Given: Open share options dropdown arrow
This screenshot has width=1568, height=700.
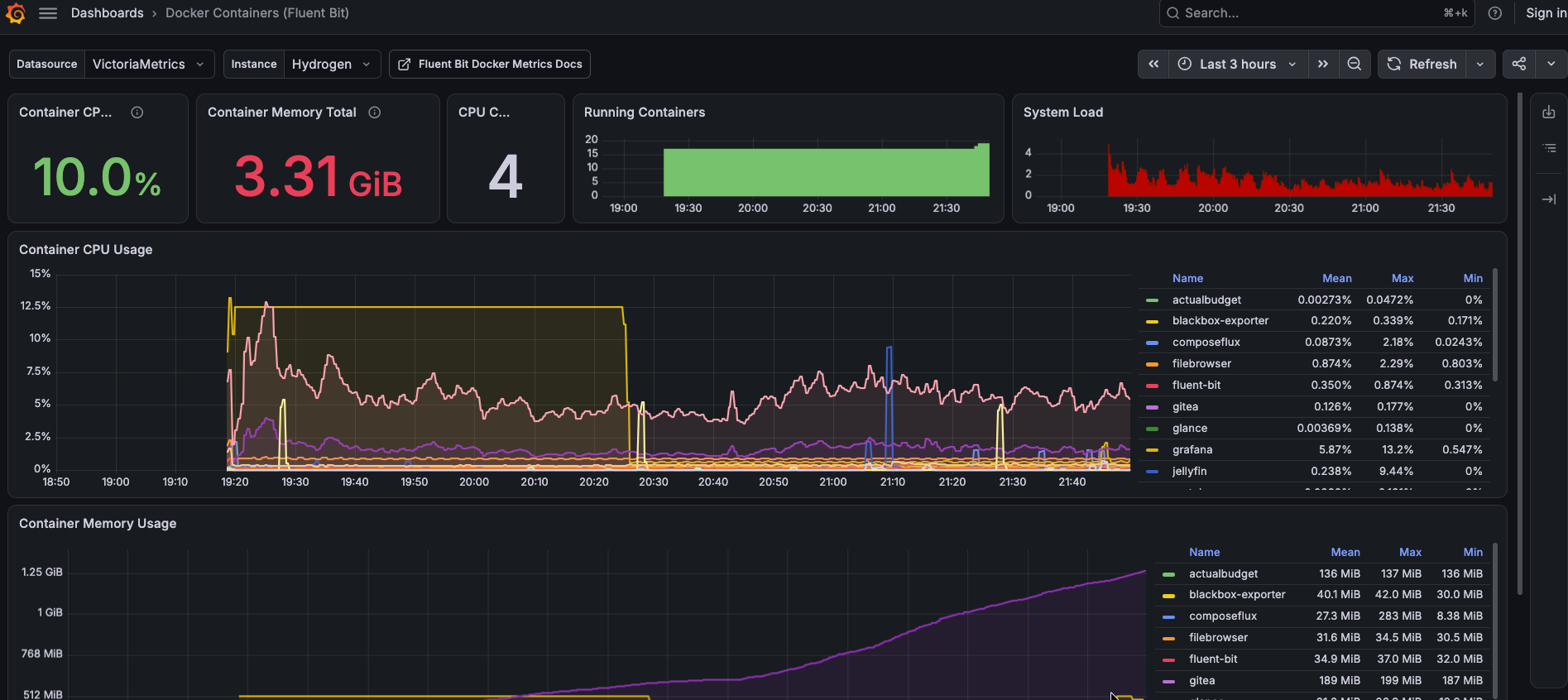Looking at the screenshot, I should (x=1551, y=64).
